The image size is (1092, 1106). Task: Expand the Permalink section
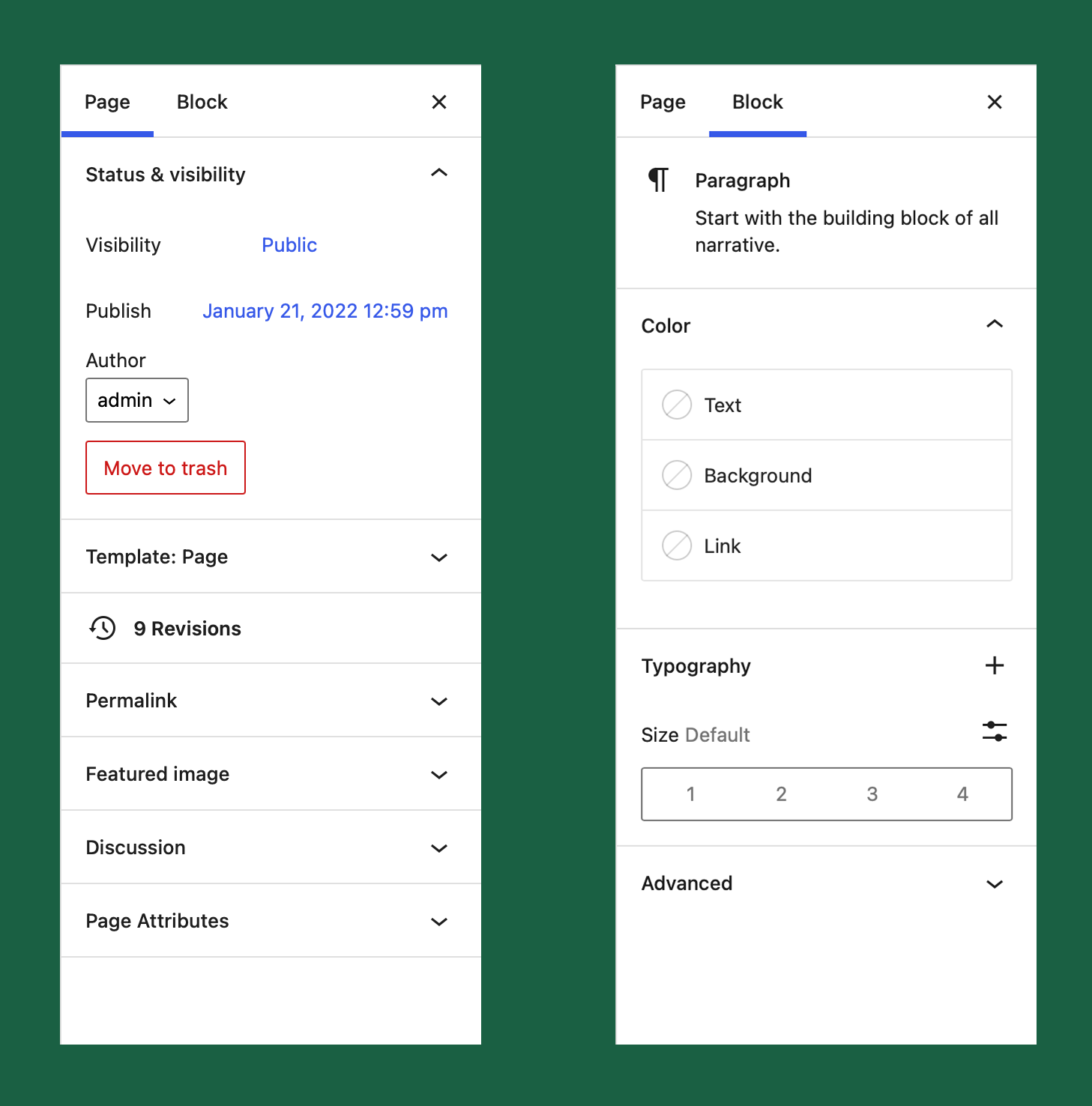(270, 701)
